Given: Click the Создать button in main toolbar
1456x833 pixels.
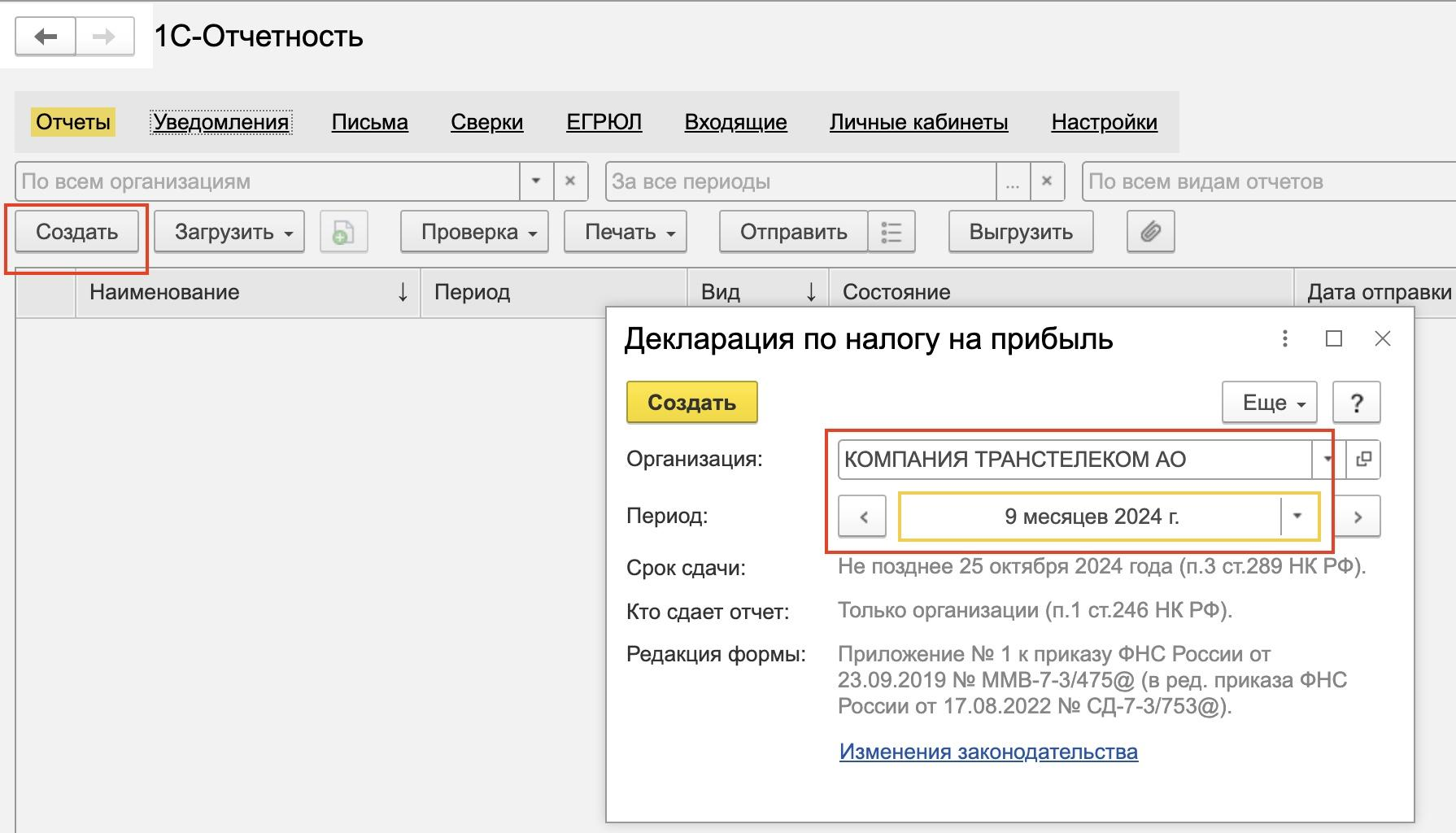Looking at the screenshot, I should point(77,232).
